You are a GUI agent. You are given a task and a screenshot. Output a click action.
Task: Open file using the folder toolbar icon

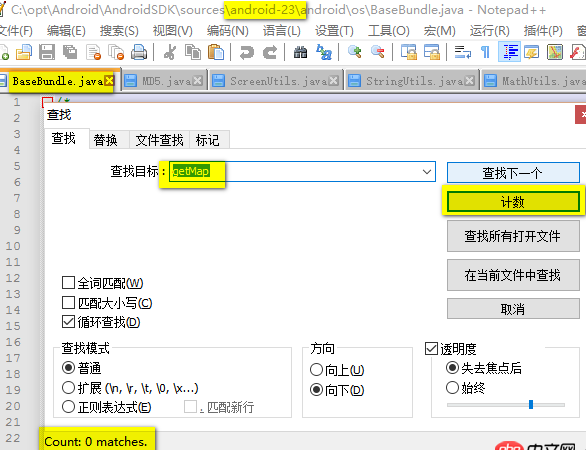tap(24, 52)
